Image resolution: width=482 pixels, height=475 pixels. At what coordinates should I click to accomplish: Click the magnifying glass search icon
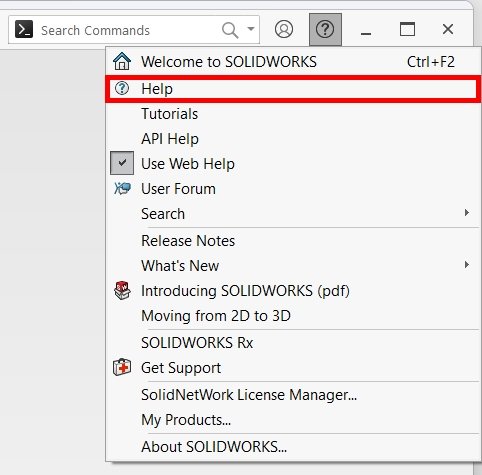point(230,30)
